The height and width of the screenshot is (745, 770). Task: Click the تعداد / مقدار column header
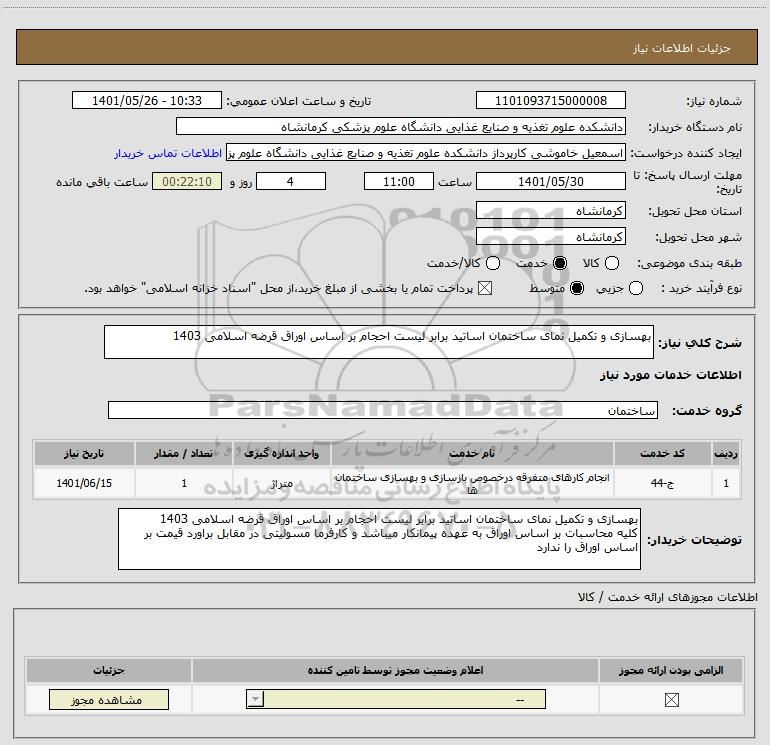(x=184, y=453)
